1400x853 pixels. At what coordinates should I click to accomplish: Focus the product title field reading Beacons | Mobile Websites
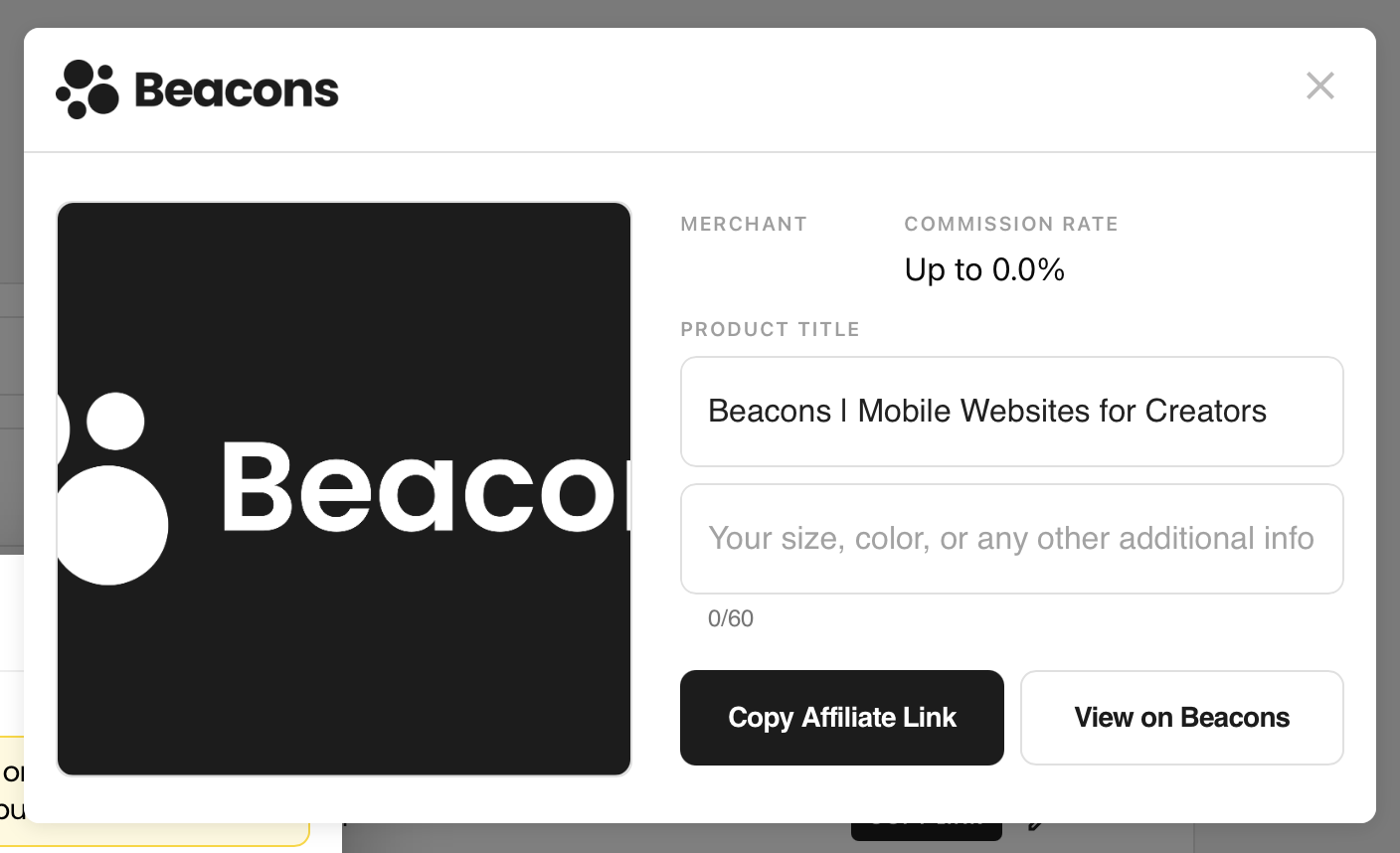(1011, 412)
